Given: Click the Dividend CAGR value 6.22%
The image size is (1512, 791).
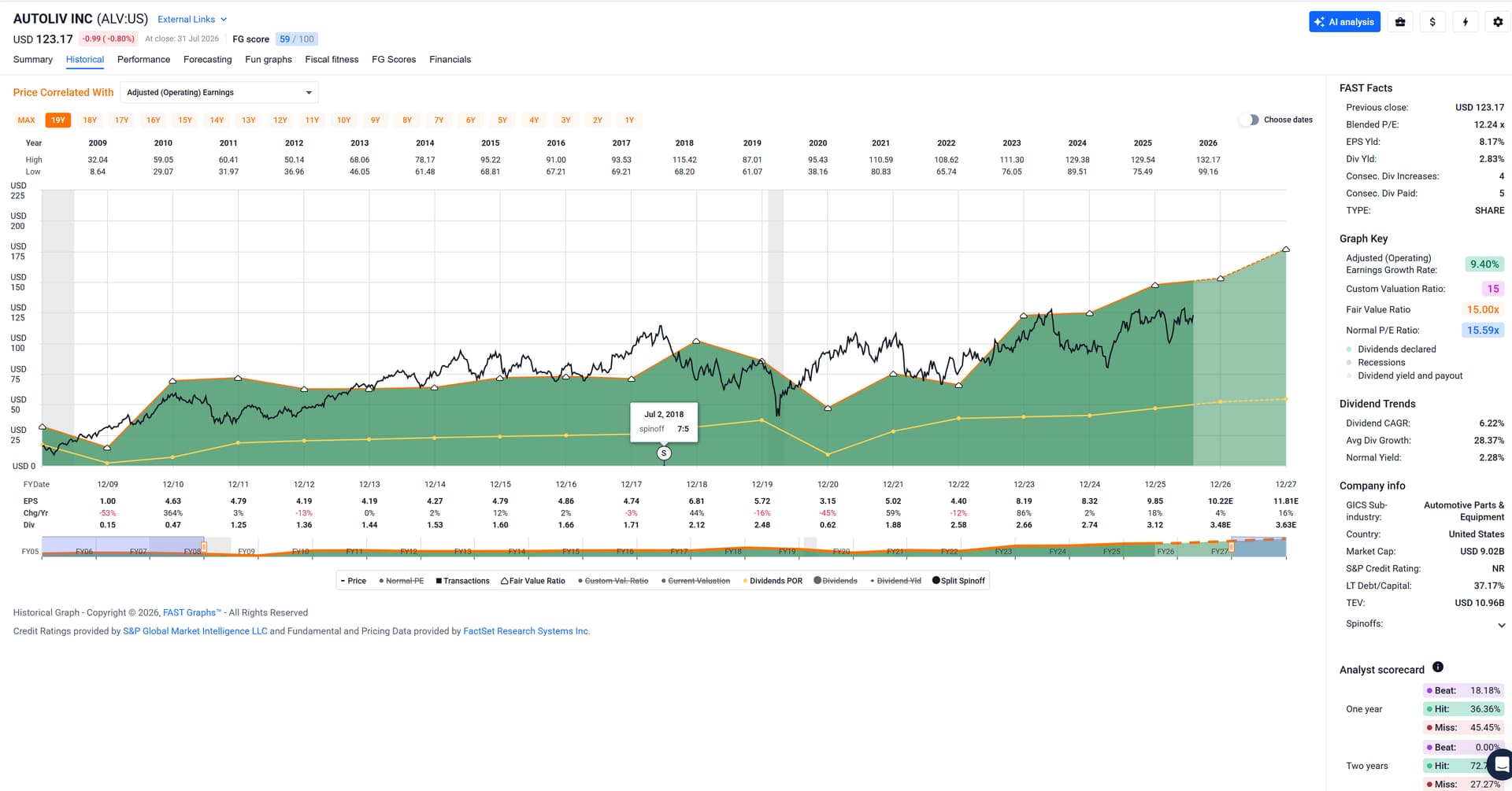Looking at the screenshot, I should tap(1492, 423).
